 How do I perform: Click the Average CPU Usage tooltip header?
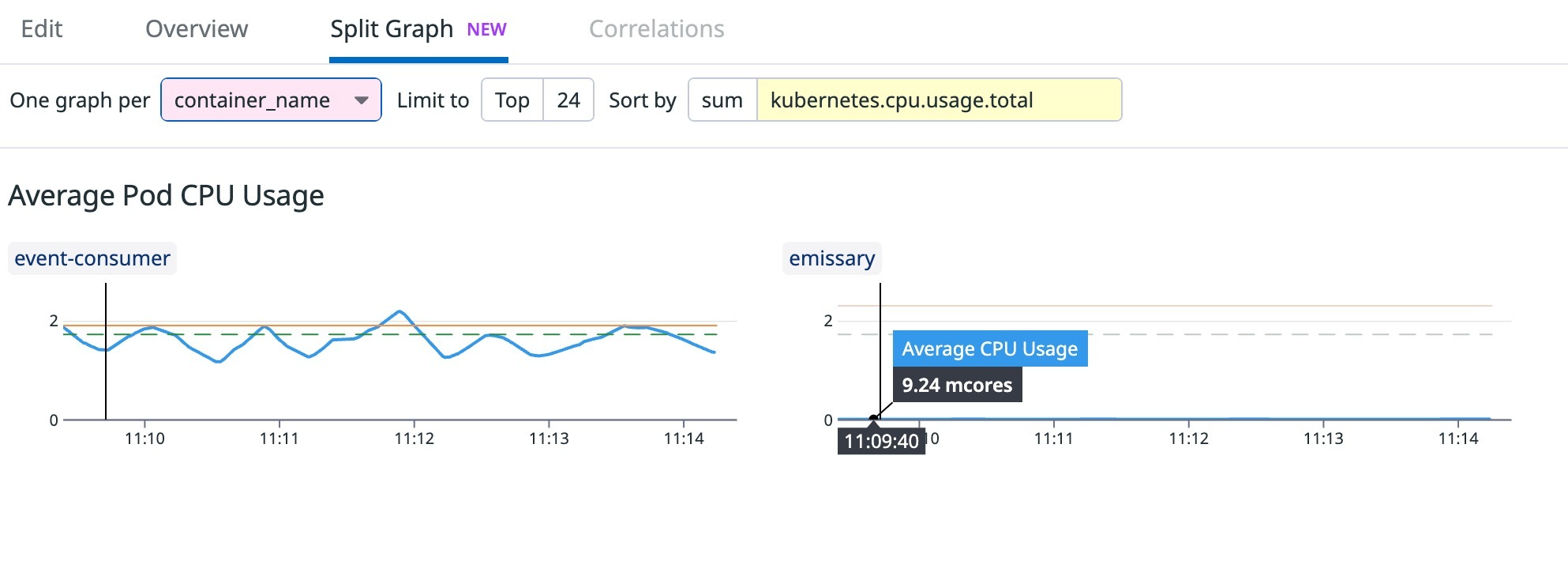(x=990, y=348)
